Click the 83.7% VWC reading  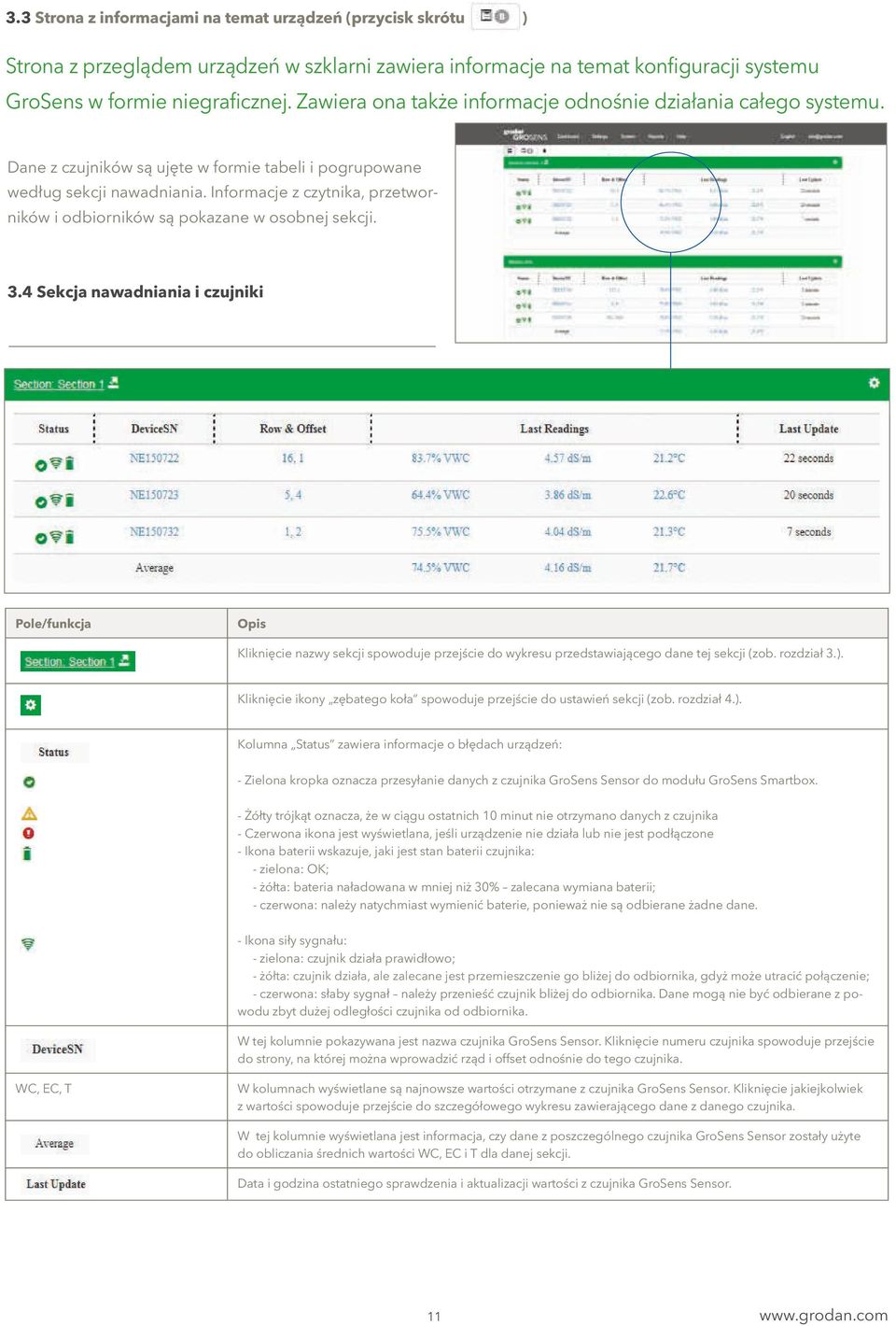point(441,458)
